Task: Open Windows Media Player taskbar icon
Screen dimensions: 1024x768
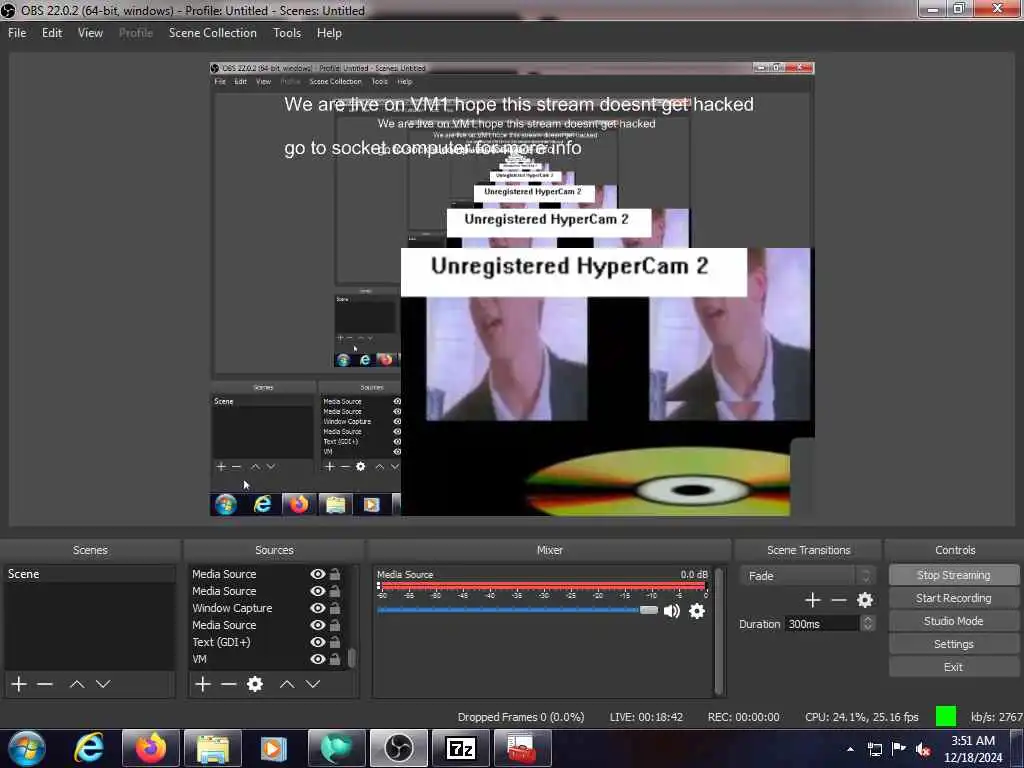Action: pos(274,748)
